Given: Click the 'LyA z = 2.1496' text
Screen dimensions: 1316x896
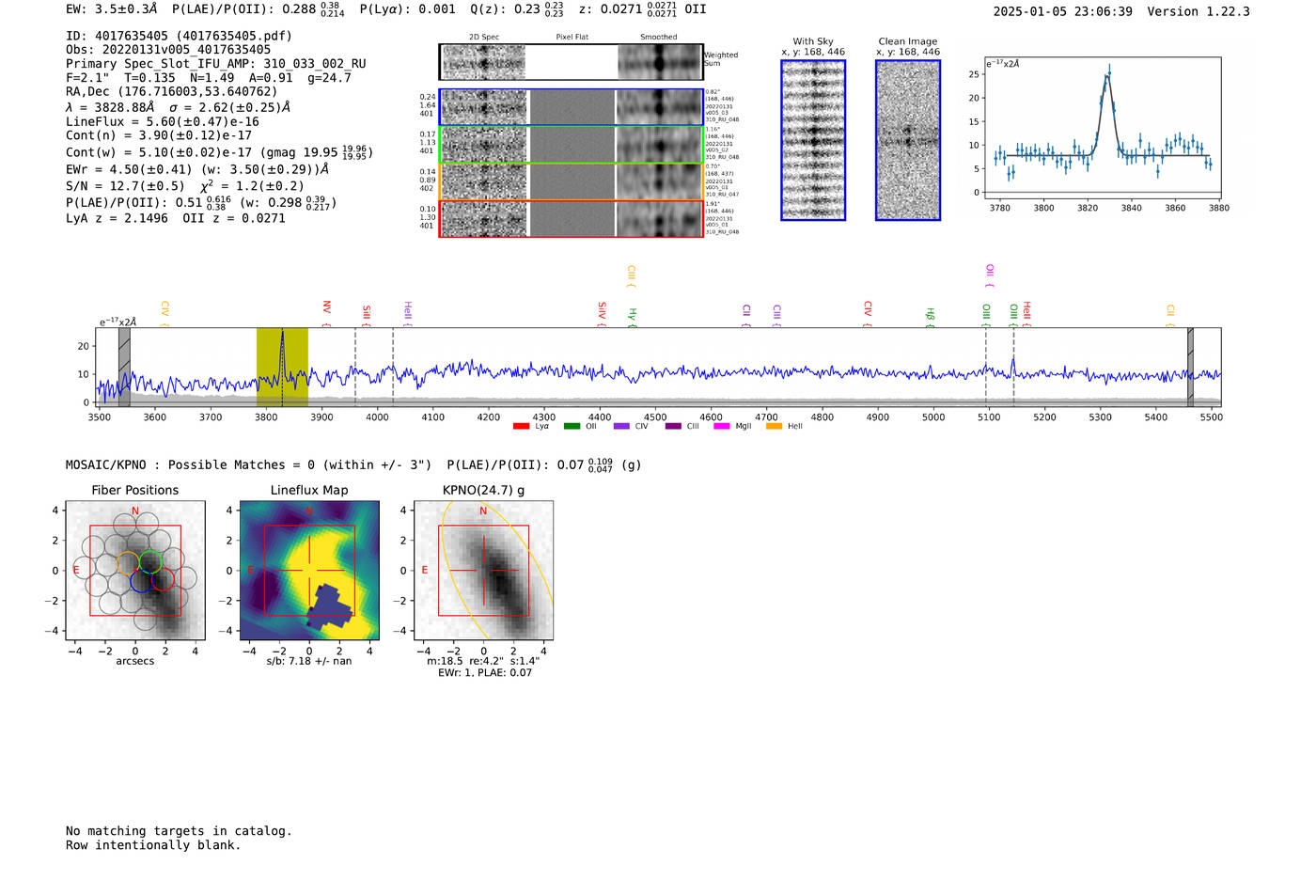Looking at the screenshot, I should pyautogui.click(x=117, y=218).
